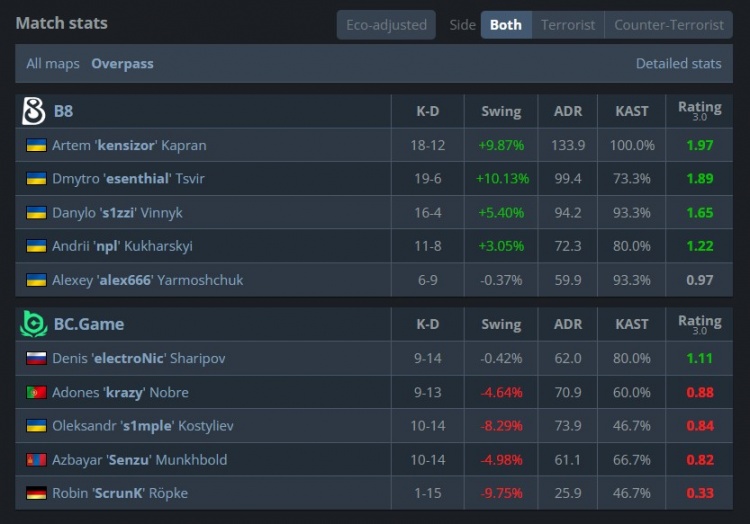Click the KAST column header in B8 table
750x524 pixels.
click(x=631, y=111)
